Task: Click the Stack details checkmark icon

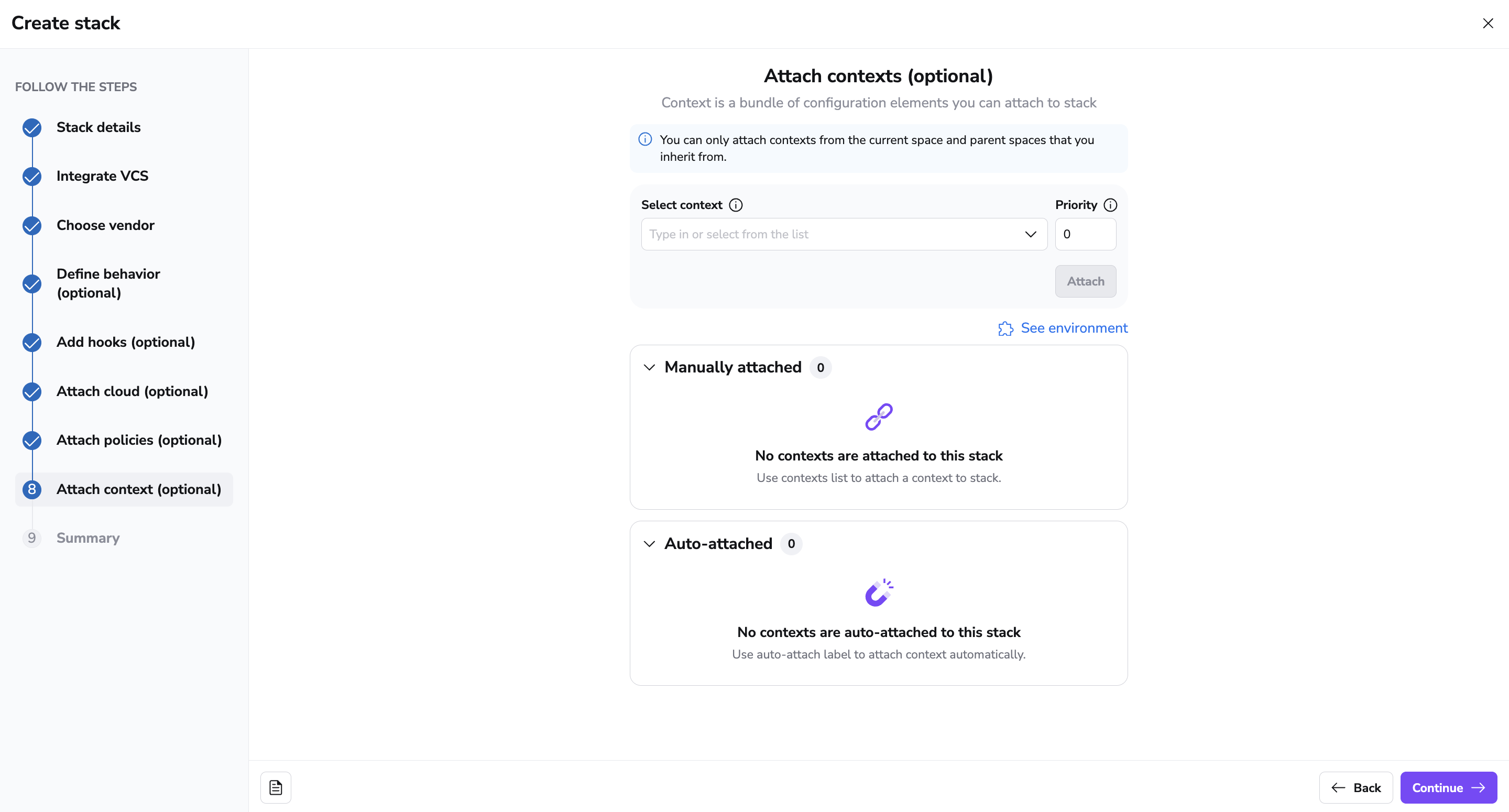Action: [x=31, y=128]
